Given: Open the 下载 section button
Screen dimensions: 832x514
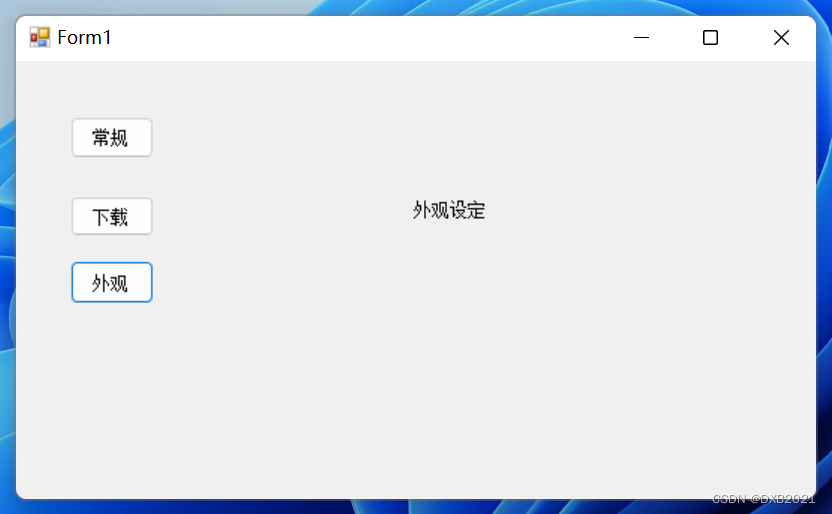Looking at the screenshot, I should 112,216.
